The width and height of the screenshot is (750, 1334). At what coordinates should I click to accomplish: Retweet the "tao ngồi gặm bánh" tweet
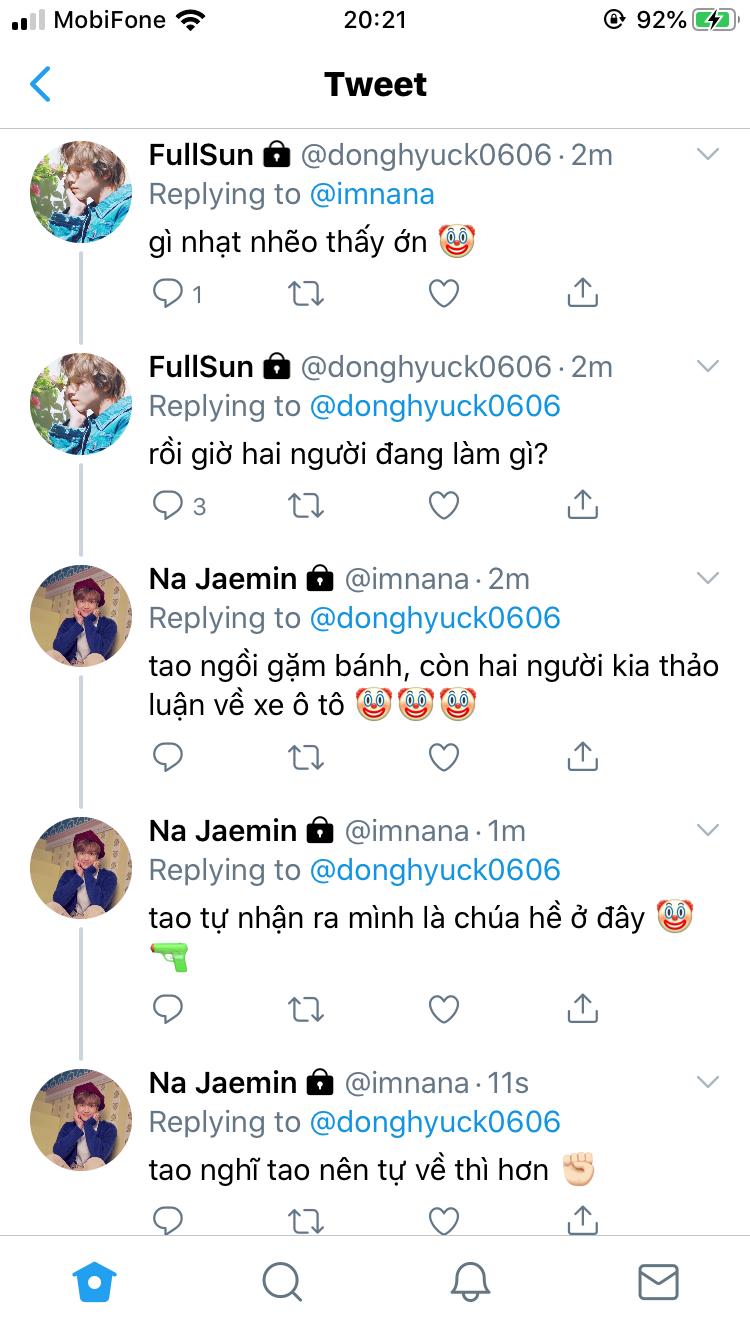(x=306, y=758)
